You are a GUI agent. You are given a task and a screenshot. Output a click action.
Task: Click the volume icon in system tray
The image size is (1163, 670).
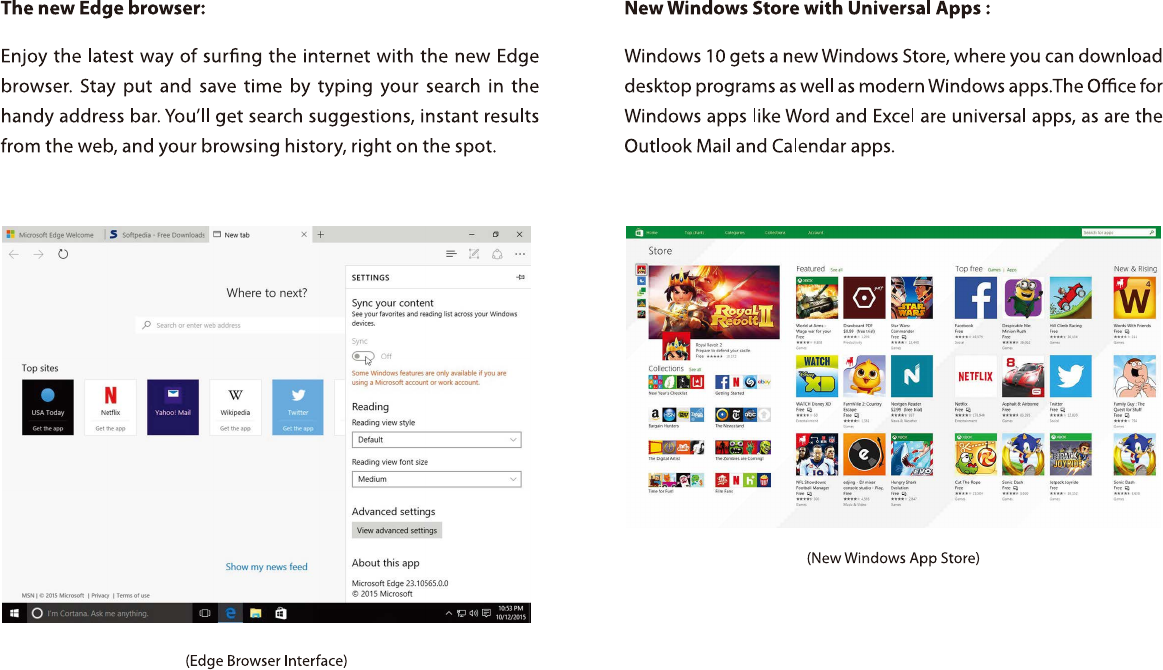click(x=474, y=614)
